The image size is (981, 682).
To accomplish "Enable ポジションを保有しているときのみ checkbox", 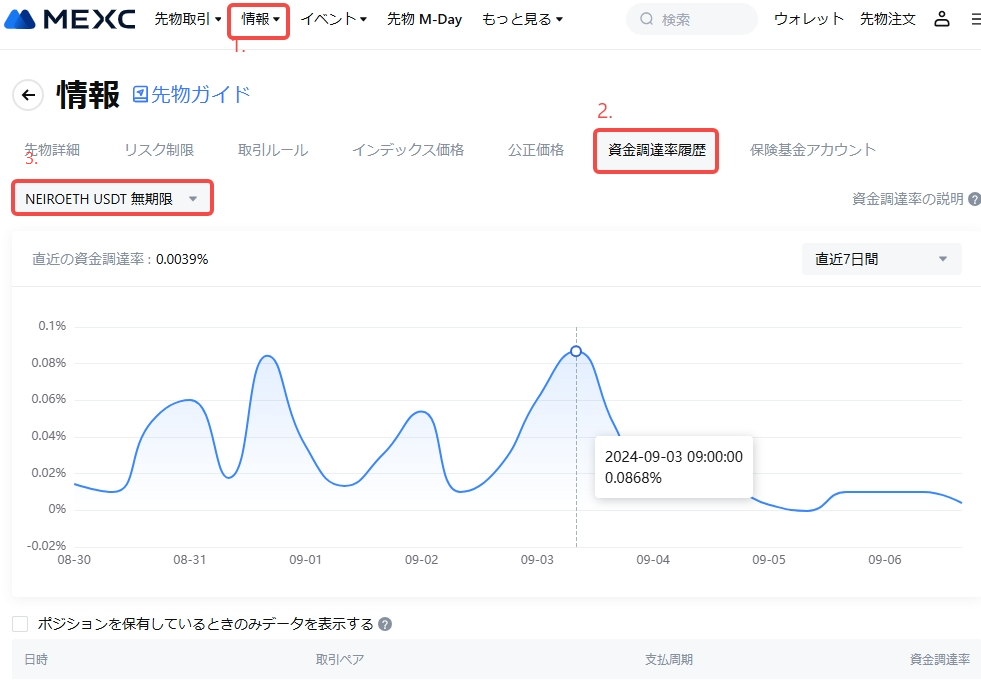I will pyautogui.click(x=20, y=624).
